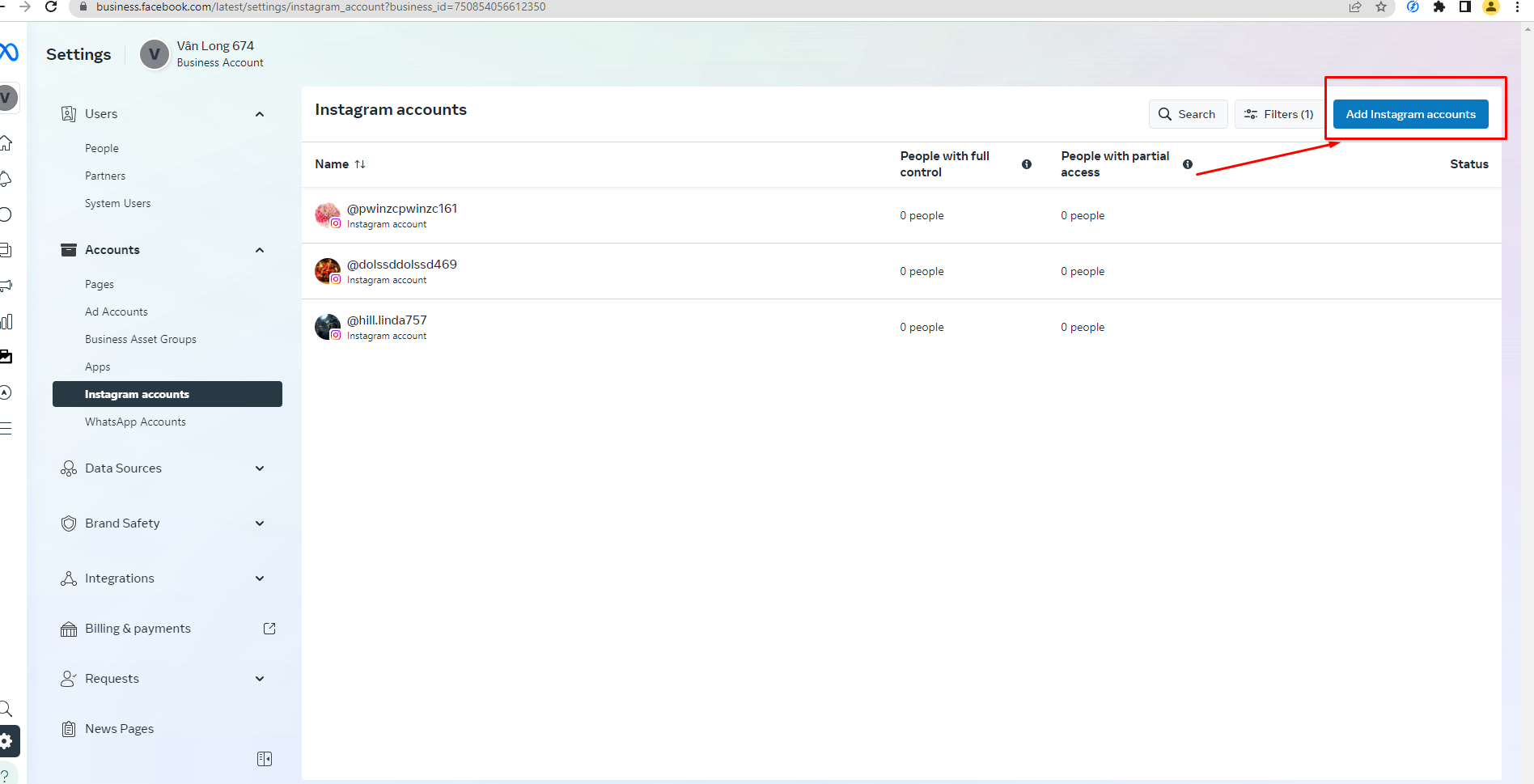Click the @hill.linda757 profile picture
1534x784 pixels.
(328, 327)
